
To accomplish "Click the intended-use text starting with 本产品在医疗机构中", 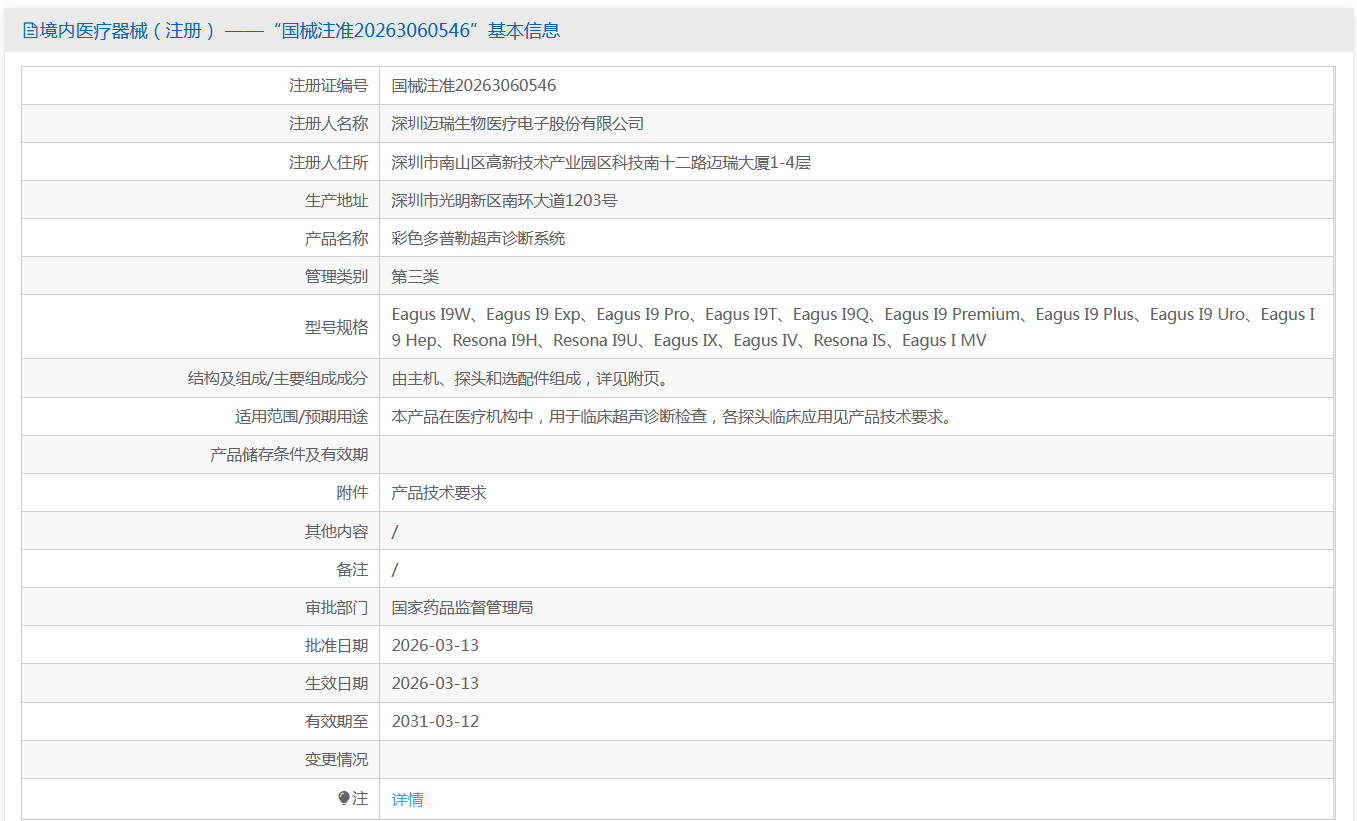I will 672,417.
